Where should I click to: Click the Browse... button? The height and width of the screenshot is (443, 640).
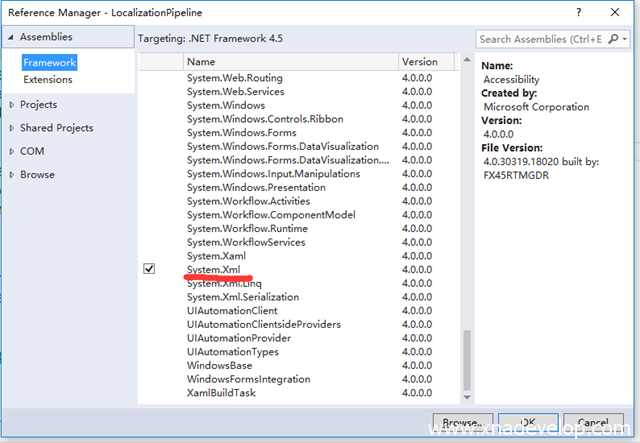[463, 422]
